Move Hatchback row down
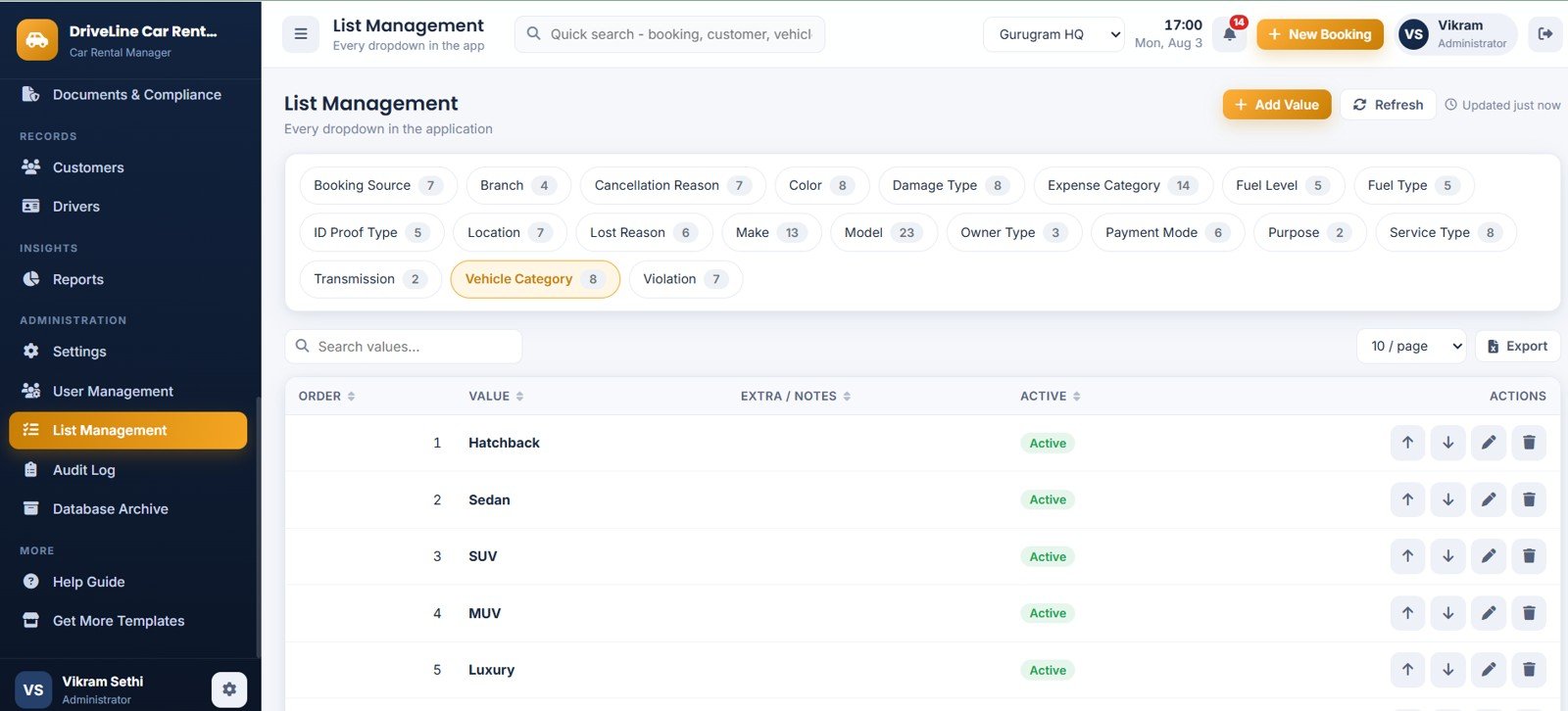 click(1447, 443)
